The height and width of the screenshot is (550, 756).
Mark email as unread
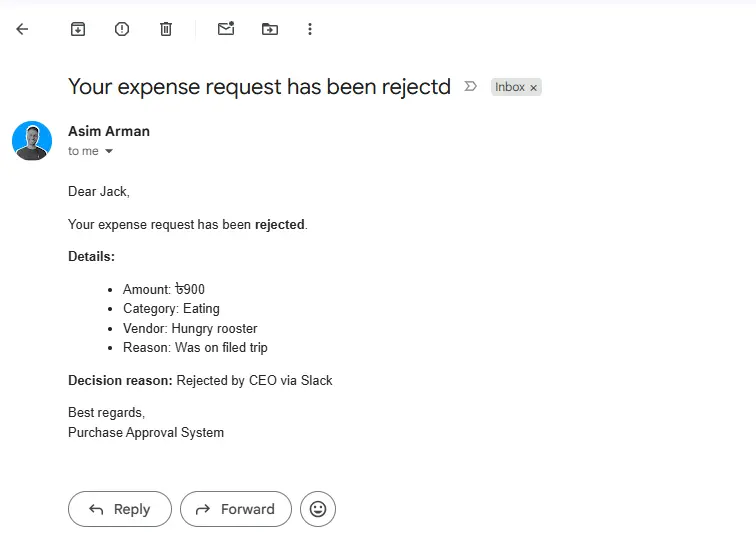[x=226, y=28]
